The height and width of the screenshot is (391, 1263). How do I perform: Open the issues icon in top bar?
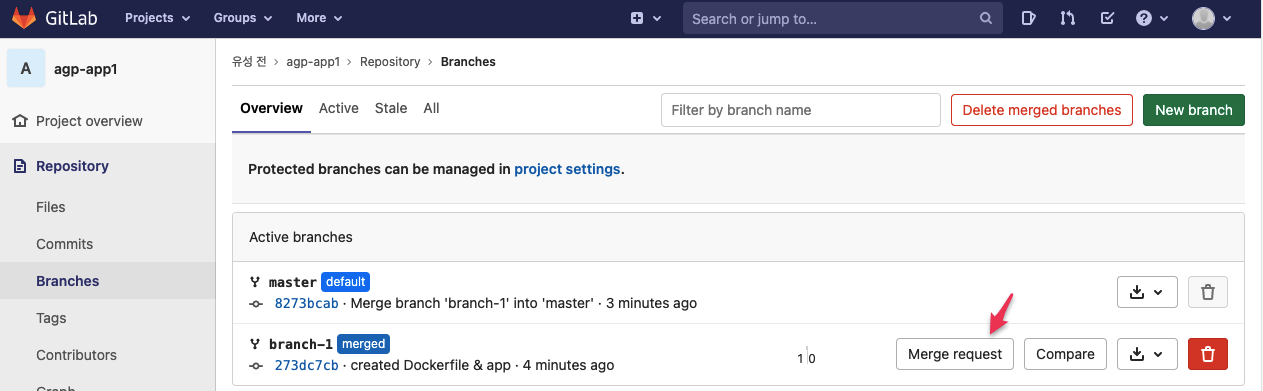click(x=1028, y=18)
